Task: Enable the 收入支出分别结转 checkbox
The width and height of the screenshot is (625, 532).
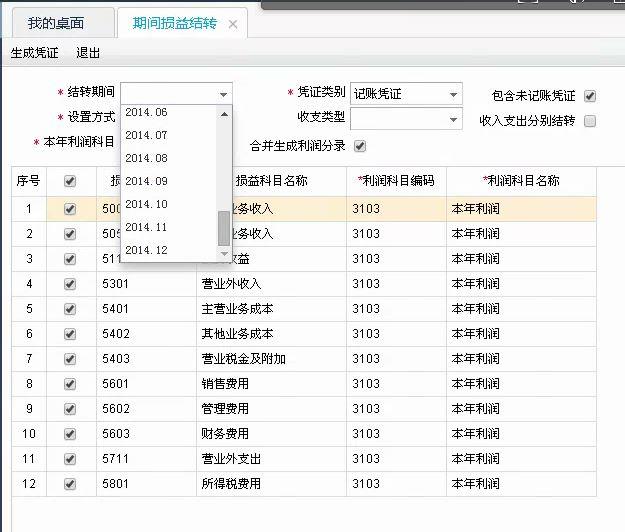Action: coord(590,121)
